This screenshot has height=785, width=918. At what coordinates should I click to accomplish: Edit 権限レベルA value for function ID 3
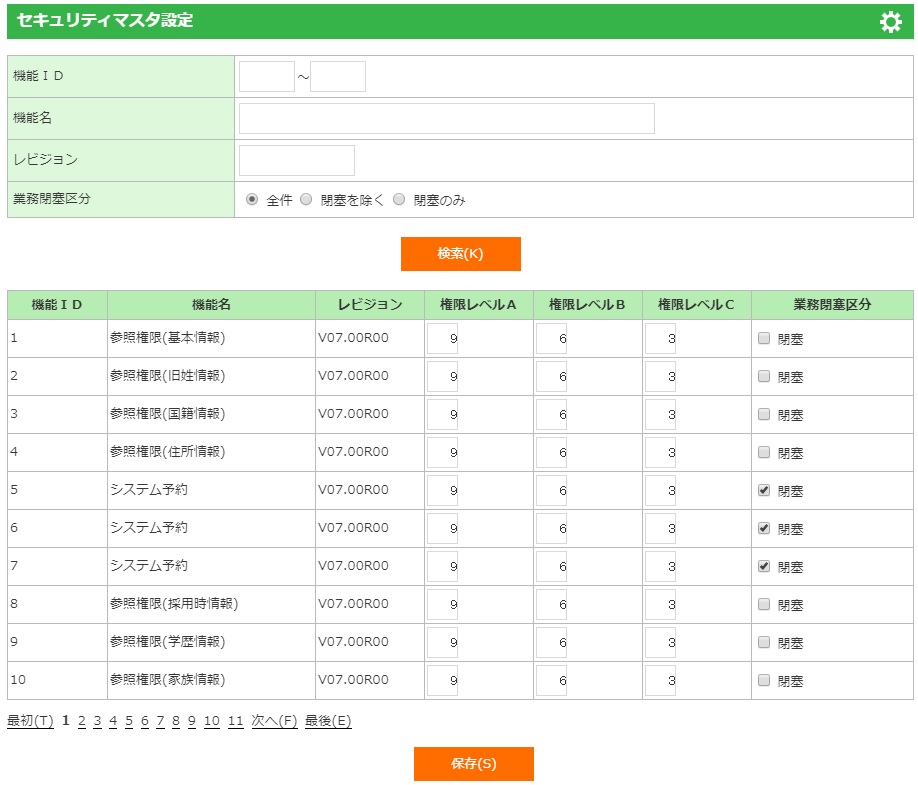(x=442, y=414)
